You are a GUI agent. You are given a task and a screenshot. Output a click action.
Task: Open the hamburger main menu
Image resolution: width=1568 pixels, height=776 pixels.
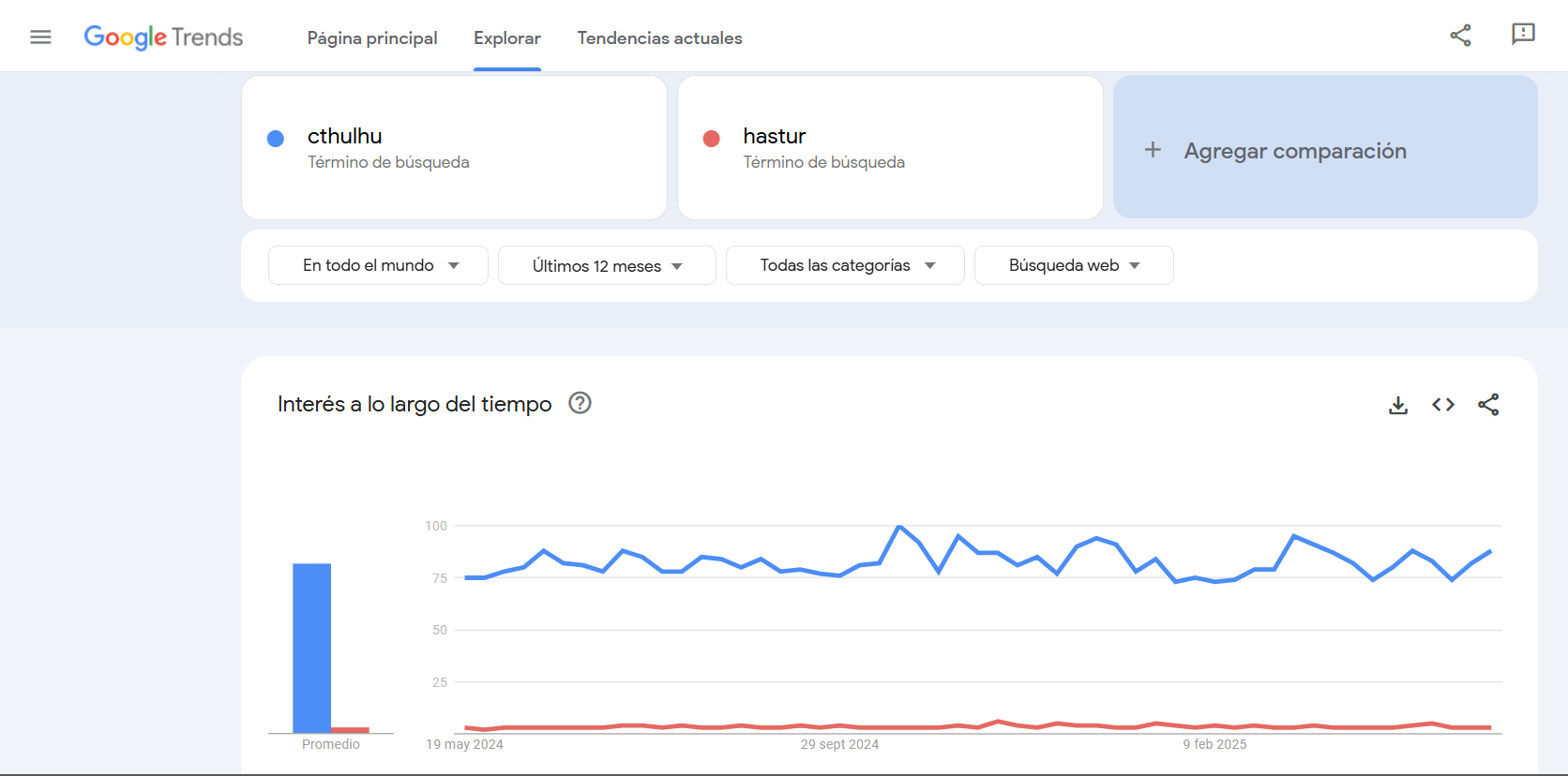(40, 37)
